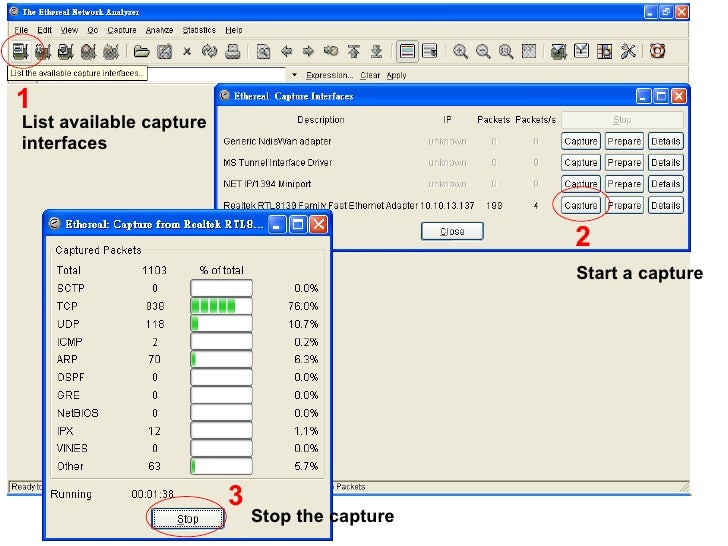Click the Zoom in magnifier icon
The image size is (728, 546).
[x=460, y=51]
